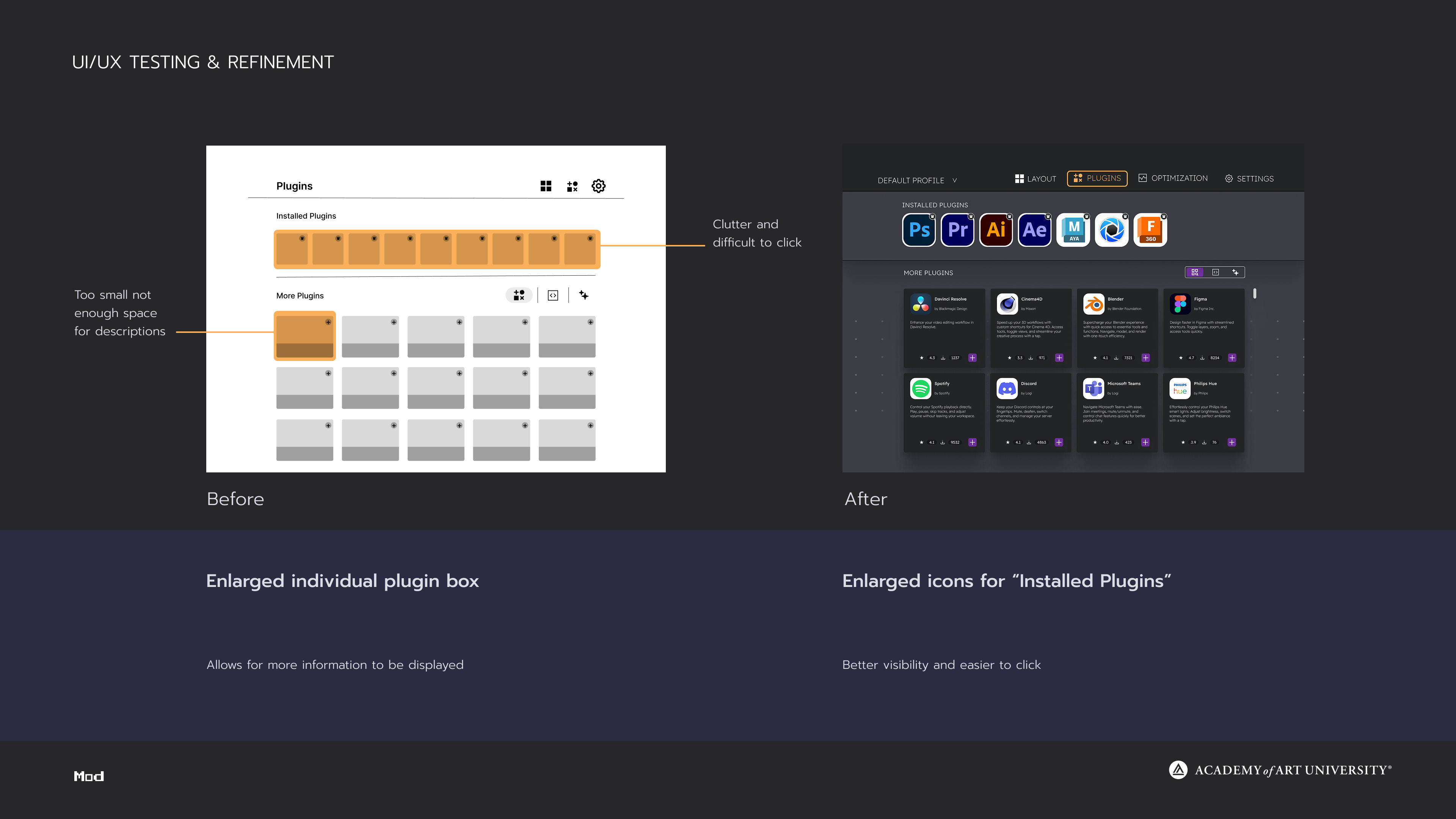Click the wireframe More Plugins filter pill
Image resolution: width=1456 pixels, height=819 pixels.
(519, 295)
